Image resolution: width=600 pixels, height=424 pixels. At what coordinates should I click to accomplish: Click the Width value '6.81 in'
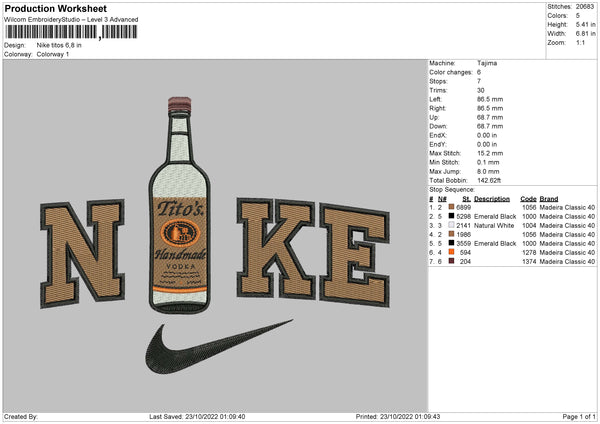coord(585,34)
